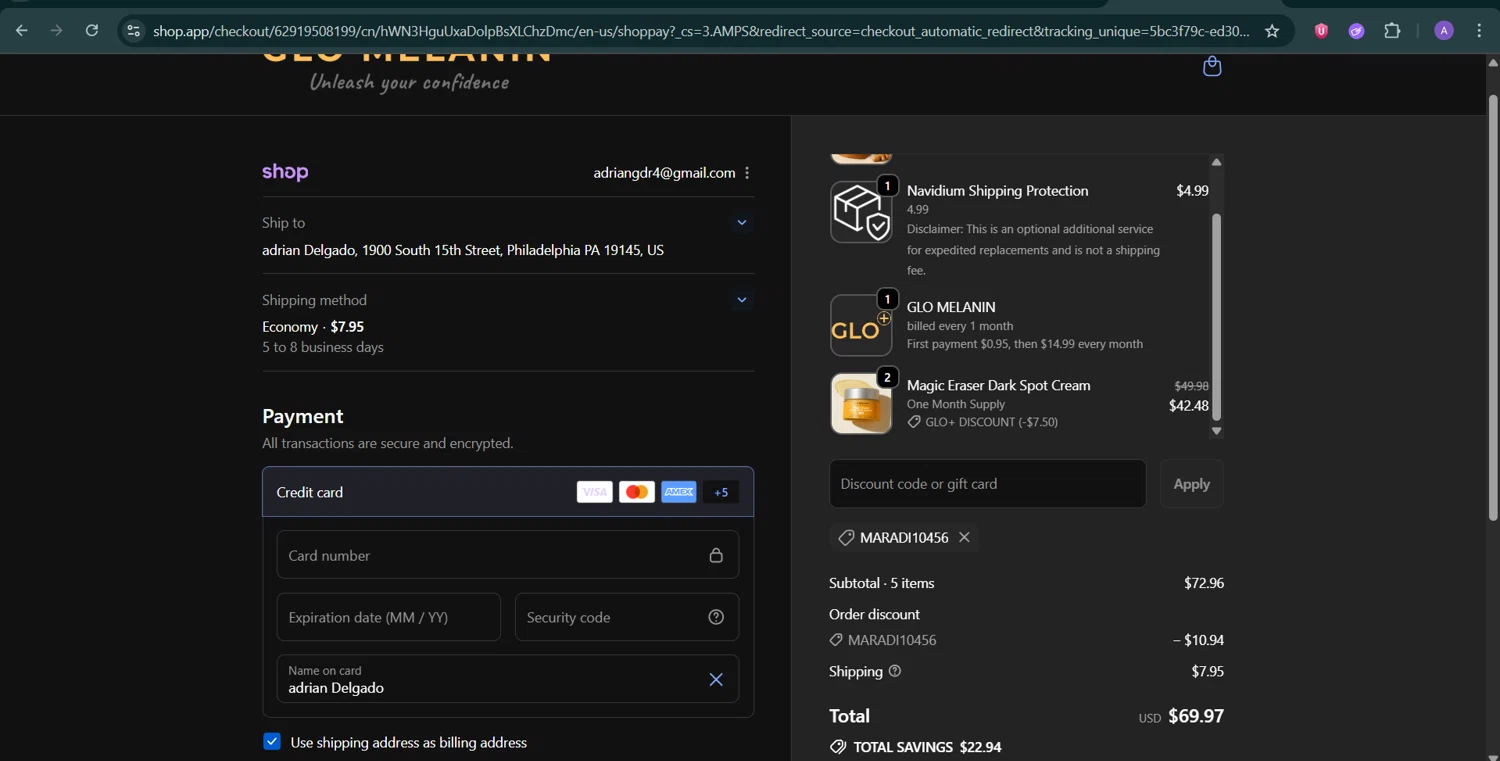
Task: Click the browser address bar URL
Action: [701, 31]
